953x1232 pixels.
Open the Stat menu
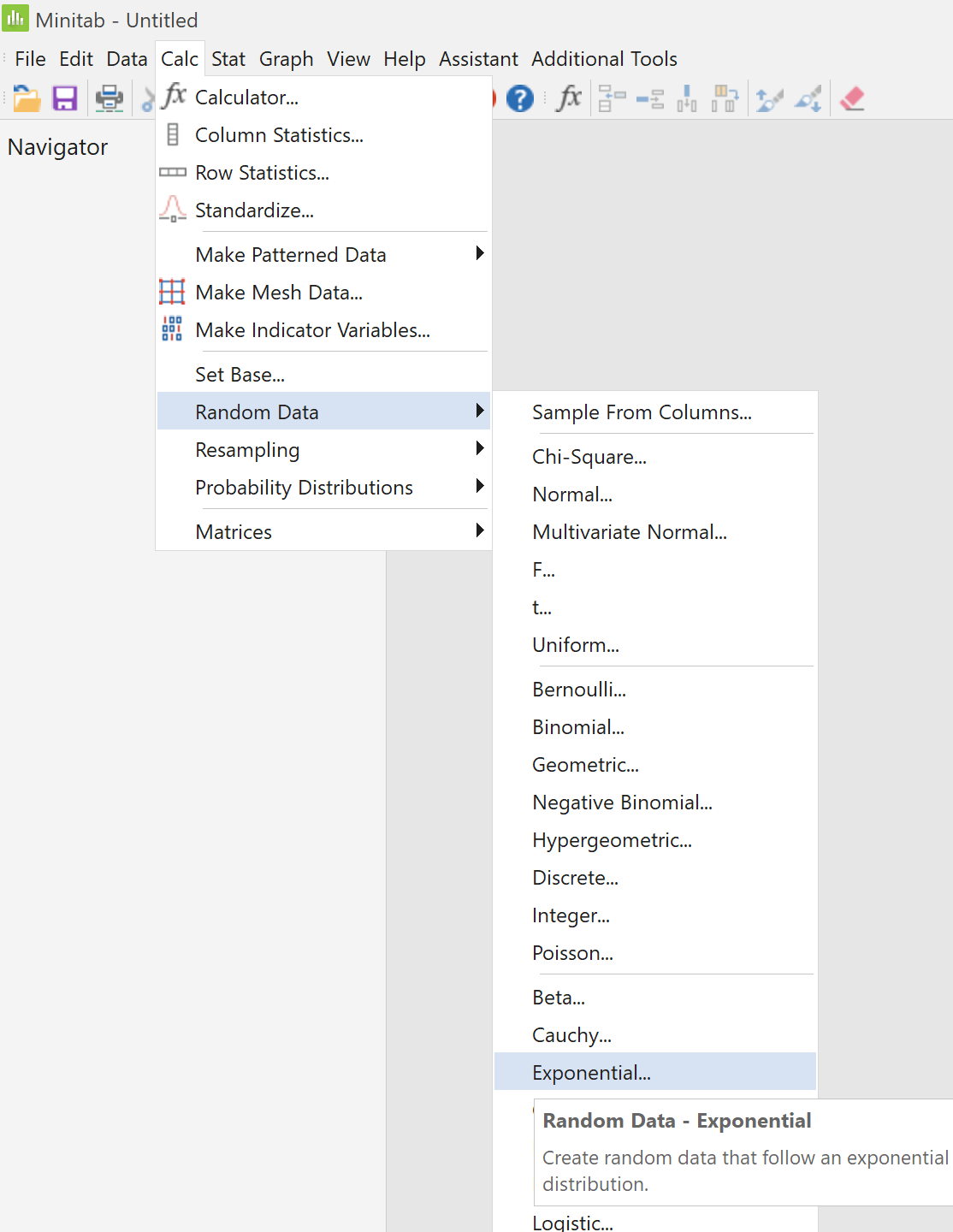coord(228,59)
